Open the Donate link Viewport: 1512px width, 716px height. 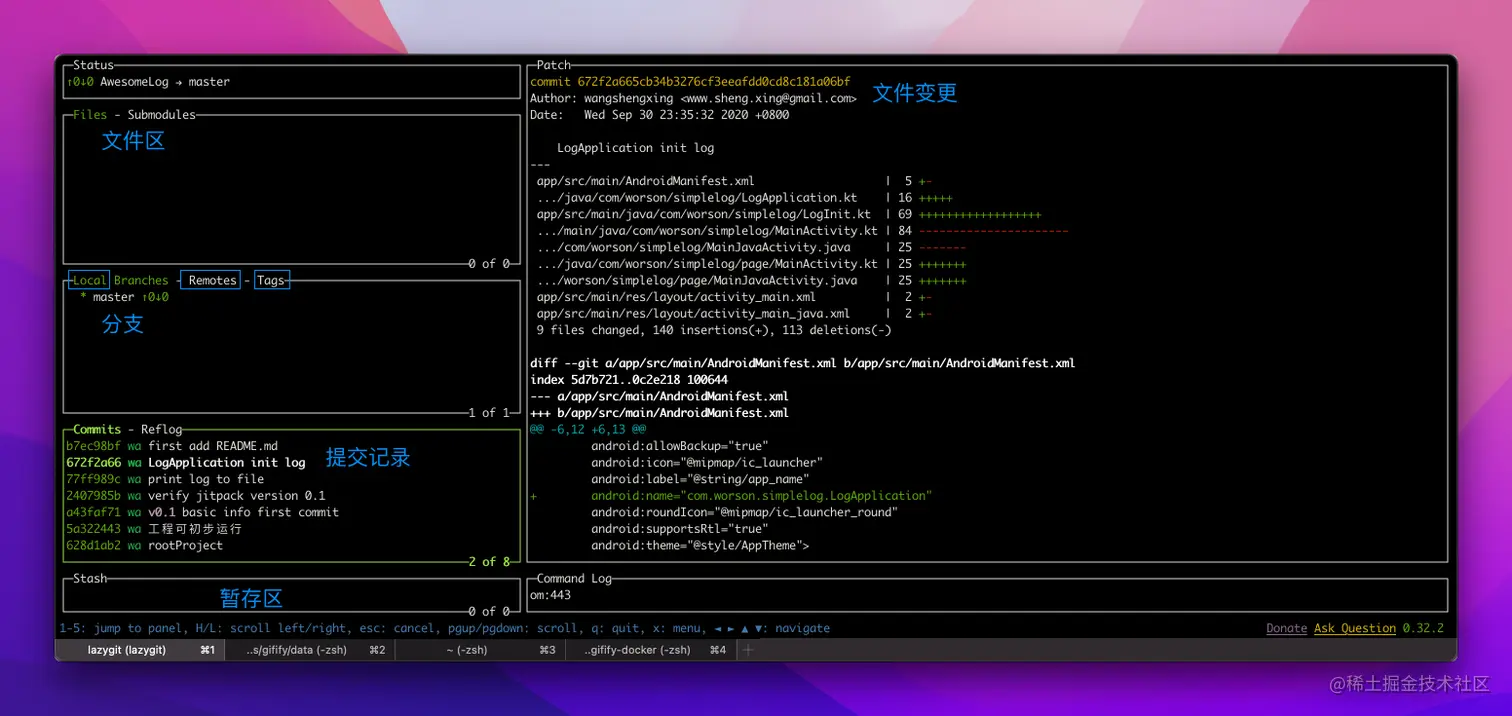pyautogui.click(x=1286, y=629)
